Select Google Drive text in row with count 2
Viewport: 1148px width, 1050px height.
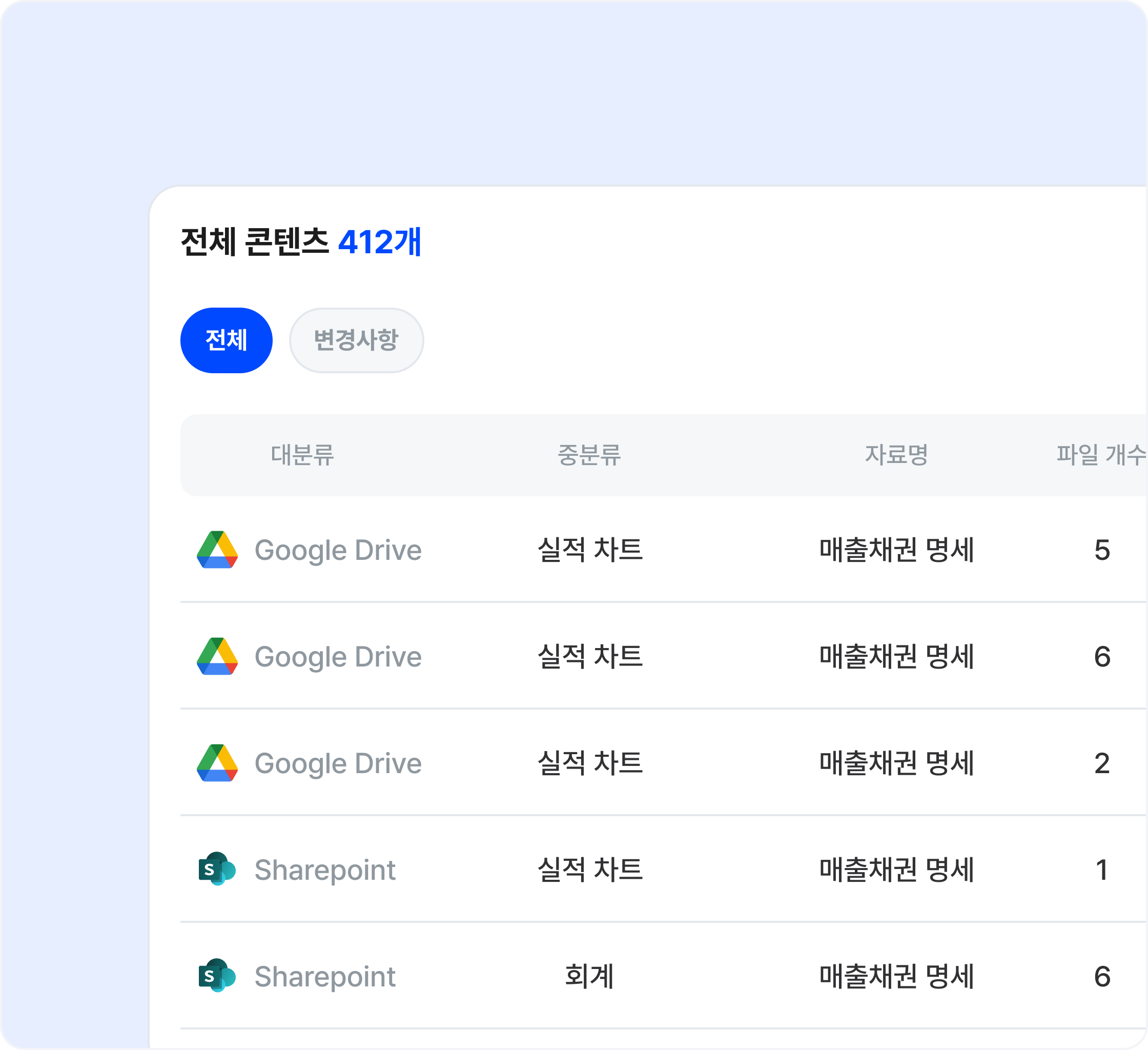(338, 764)
